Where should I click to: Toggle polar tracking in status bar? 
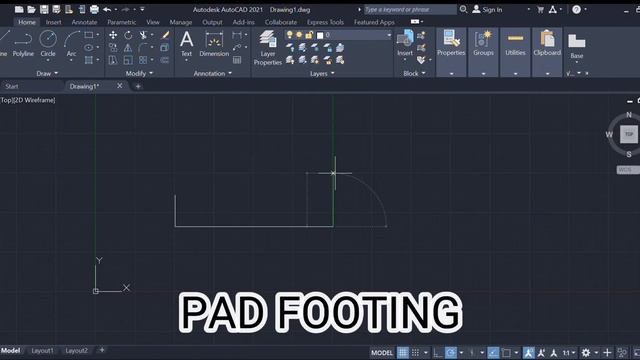tap(451, 353)
